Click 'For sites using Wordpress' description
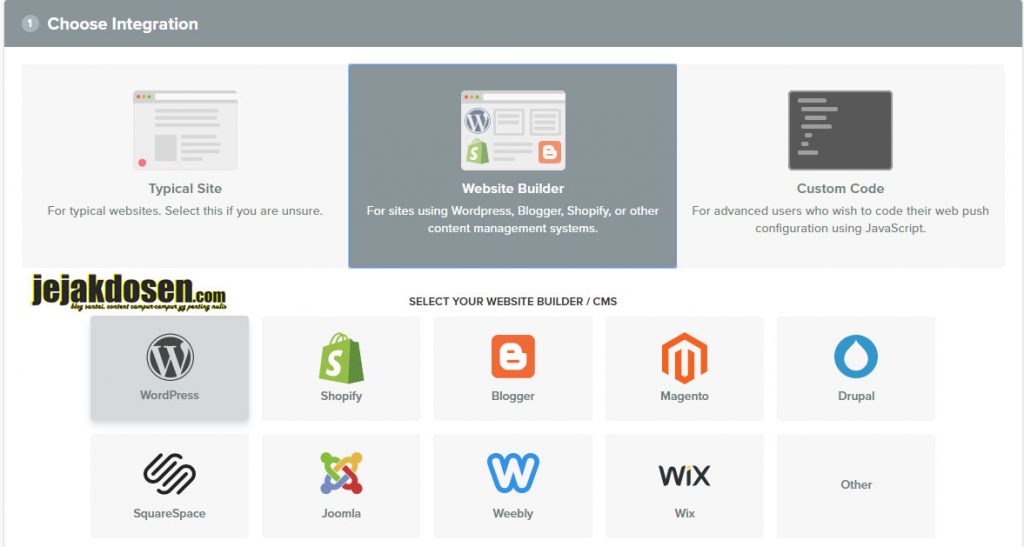 click(x=513, y=219)
